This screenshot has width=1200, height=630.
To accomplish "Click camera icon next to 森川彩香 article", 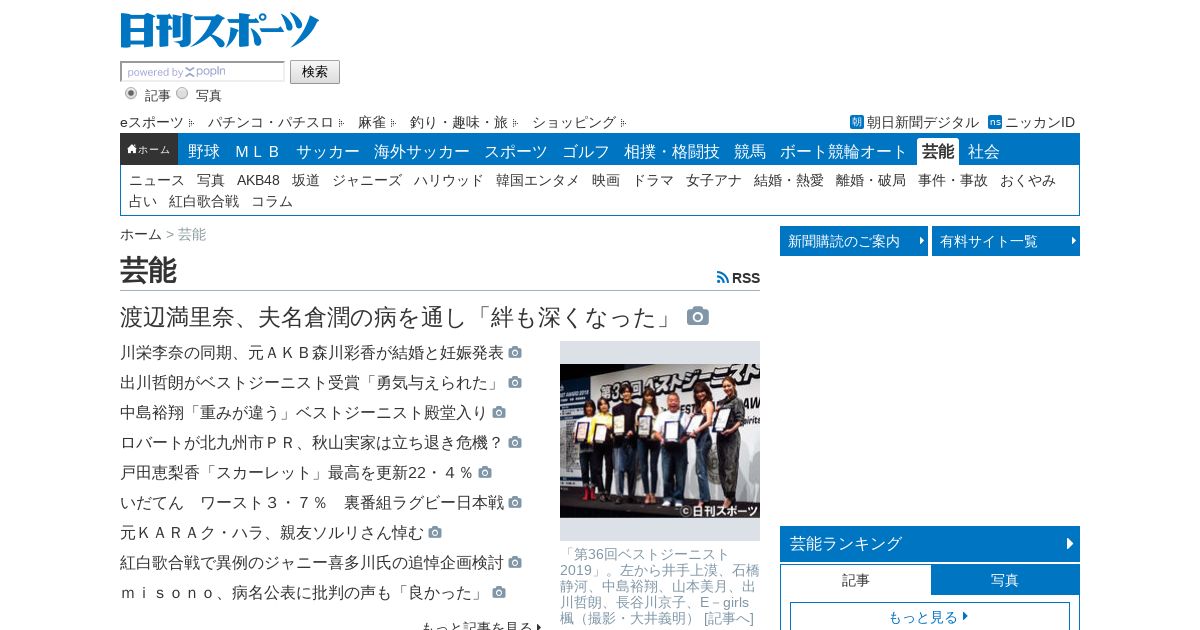I will click(515, 353).
